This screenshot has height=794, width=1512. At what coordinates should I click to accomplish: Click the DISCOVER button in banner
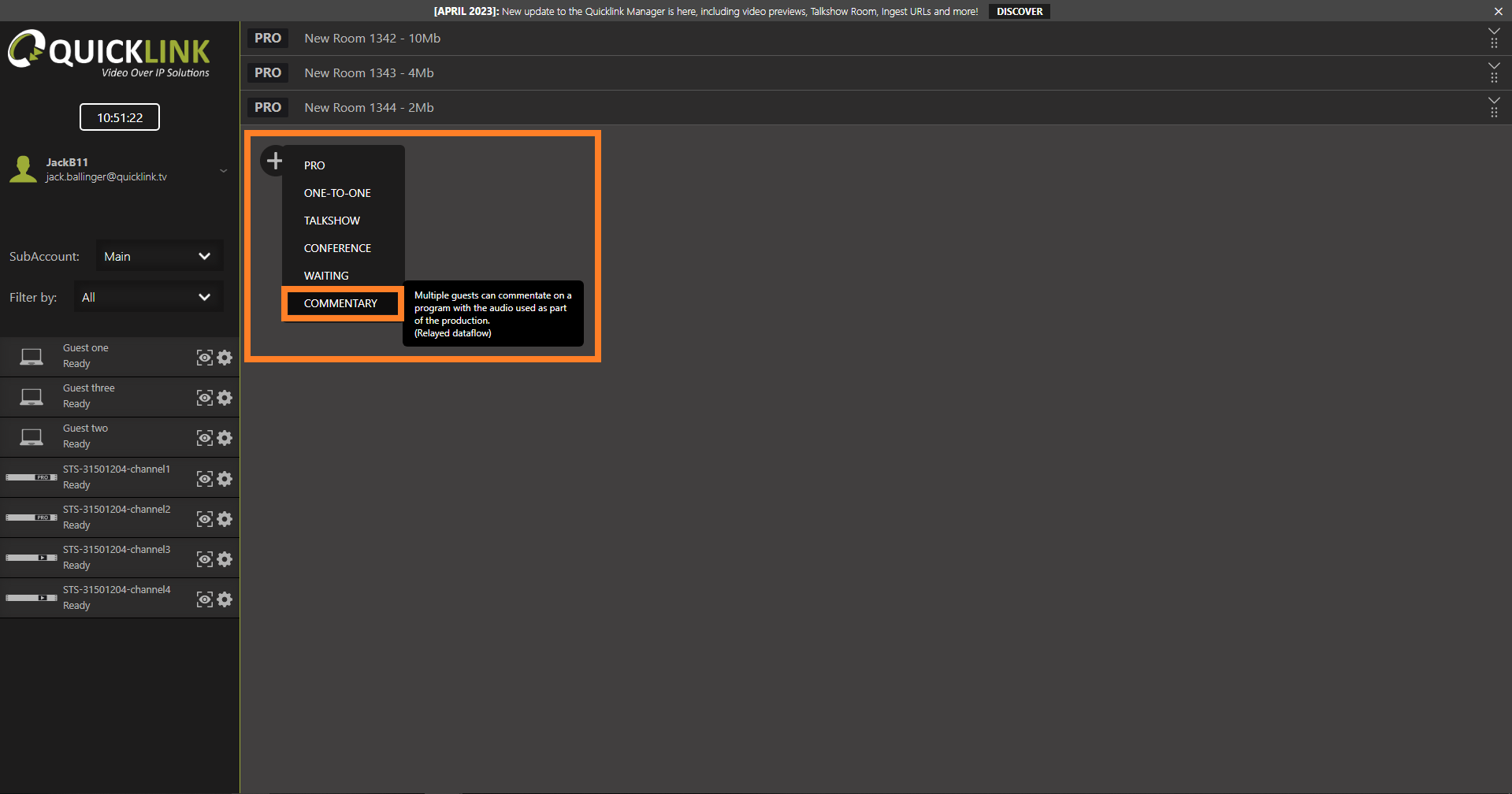[1020, 11]
